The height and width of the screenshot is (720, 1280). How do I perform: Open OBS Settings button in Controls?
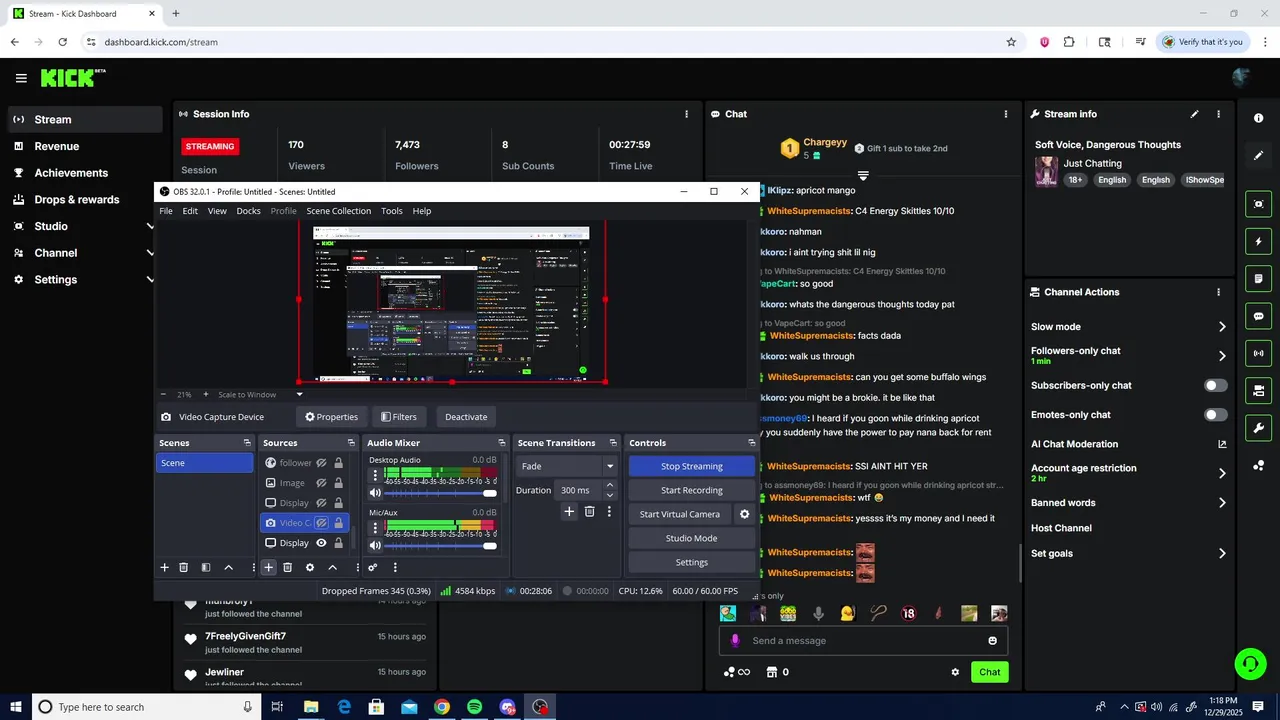point(692,562)
